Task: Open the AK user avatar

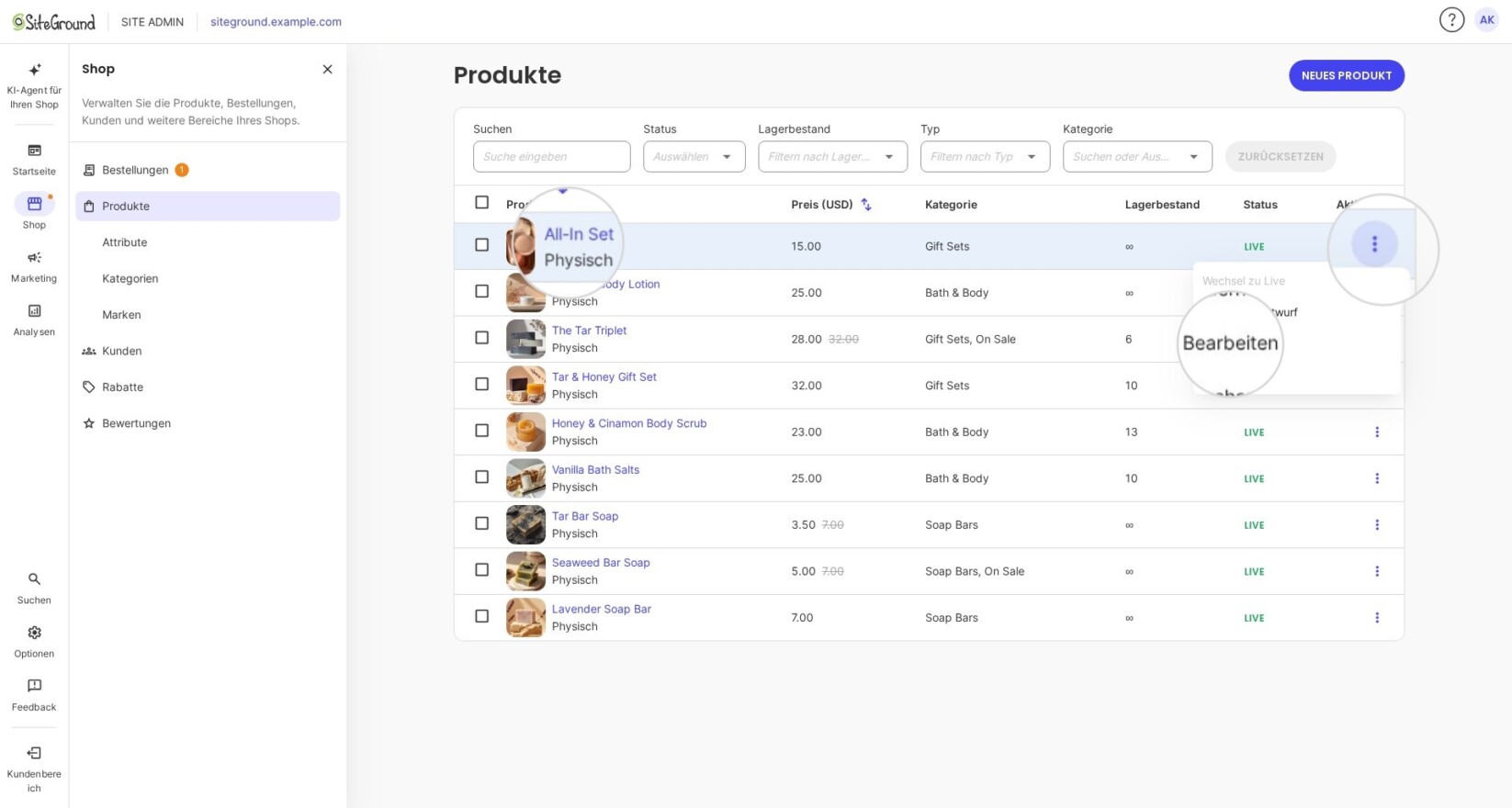Action: [1486, 20]
